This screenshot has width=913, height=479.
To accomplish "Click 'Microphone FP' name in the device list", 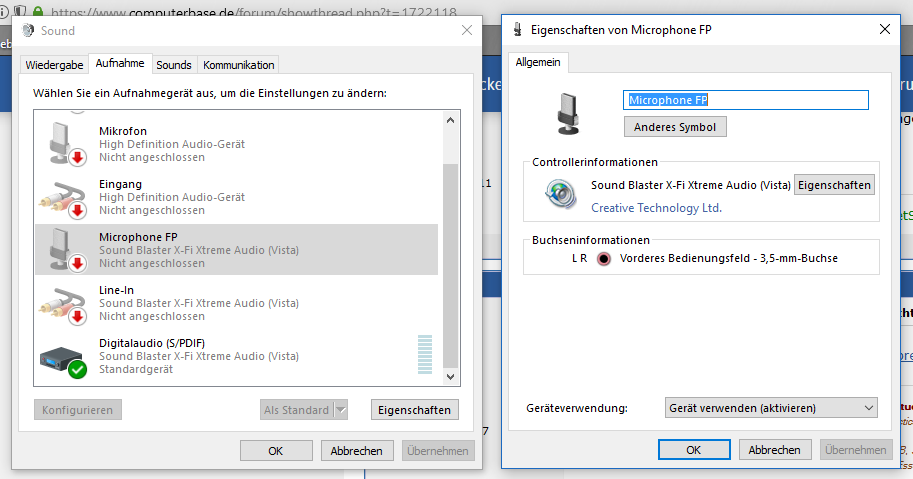I will (x=139, y=237).
